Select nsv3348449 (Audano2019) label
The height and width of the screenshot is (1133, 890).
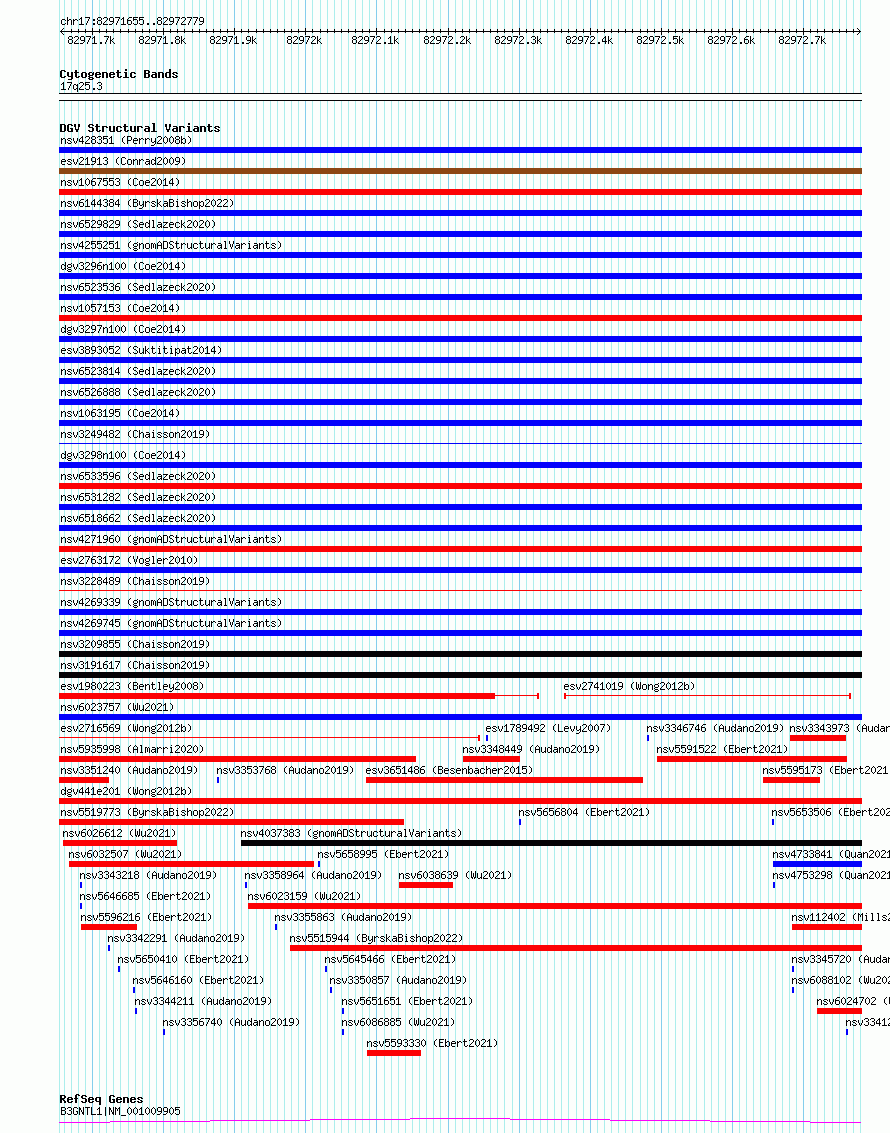(531, 748)
